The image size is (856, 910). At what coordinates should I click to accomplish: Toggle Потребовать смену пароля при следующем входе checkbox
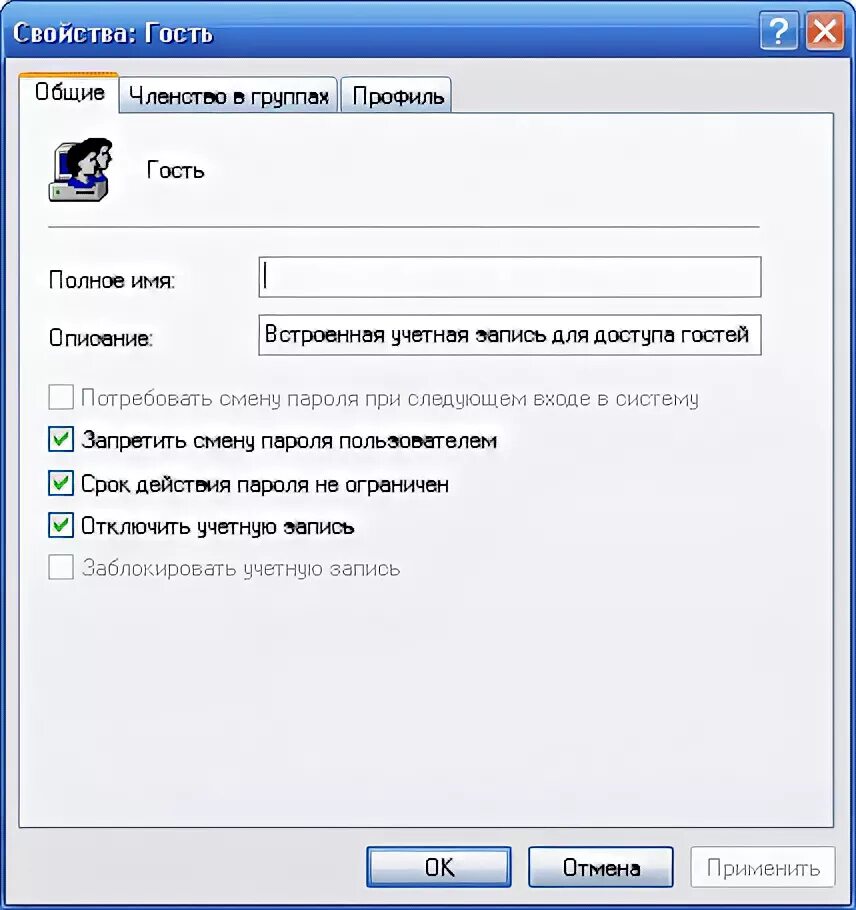click(x=61, y=398)
